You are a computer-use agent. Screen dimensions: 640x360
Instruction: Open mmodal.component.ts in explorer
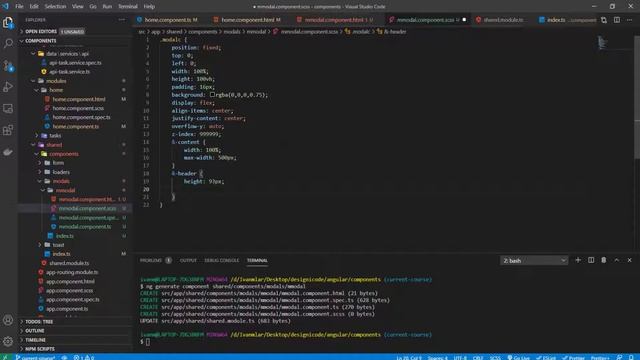click(85, 227)
